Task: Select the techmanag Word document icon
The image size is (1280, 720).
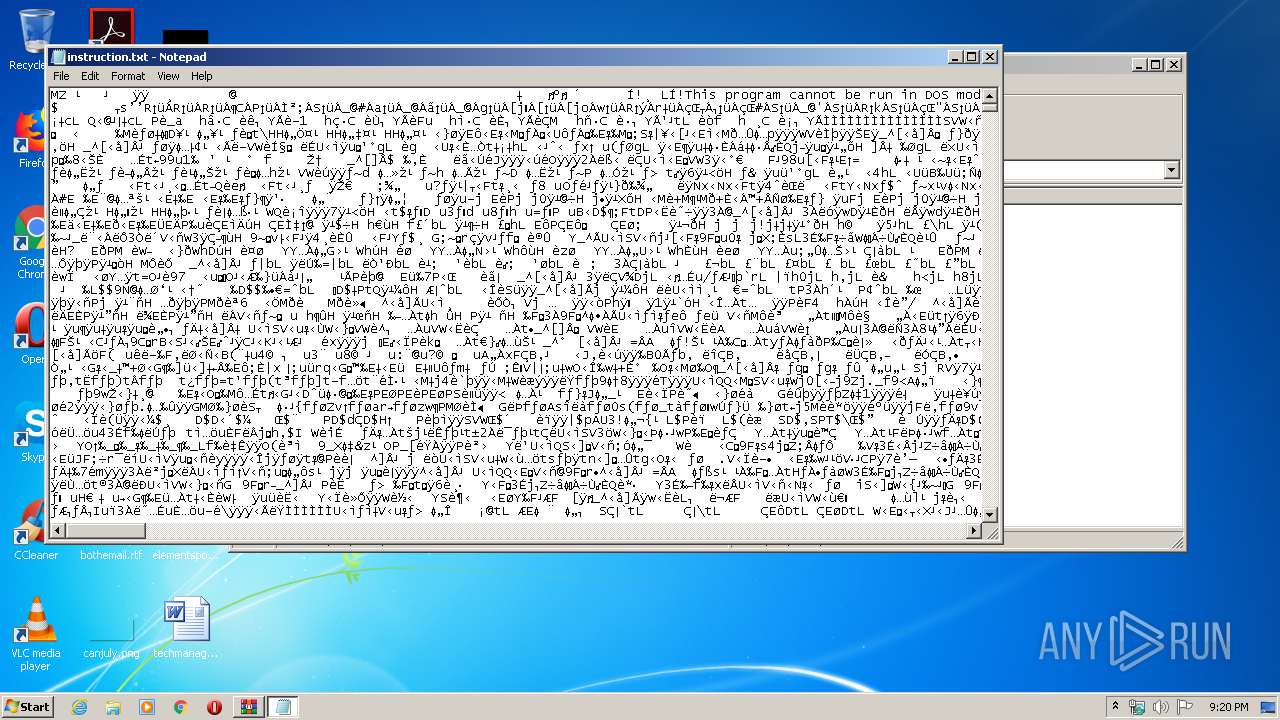Action: pos(186,627)
